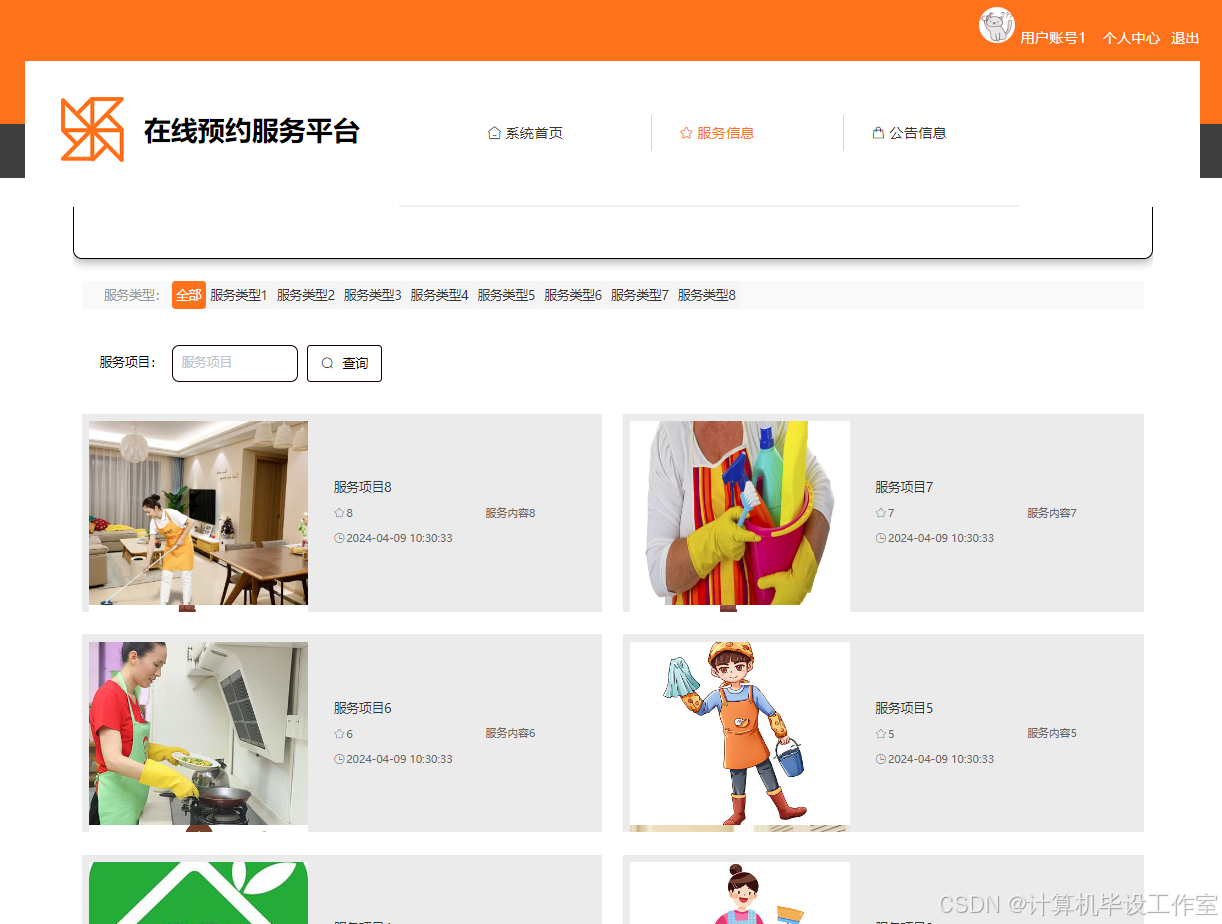Screen dimensions: 1222x924
Task: Open the 服务项目5 cartoon cleaner image
Action: [740, 734]
